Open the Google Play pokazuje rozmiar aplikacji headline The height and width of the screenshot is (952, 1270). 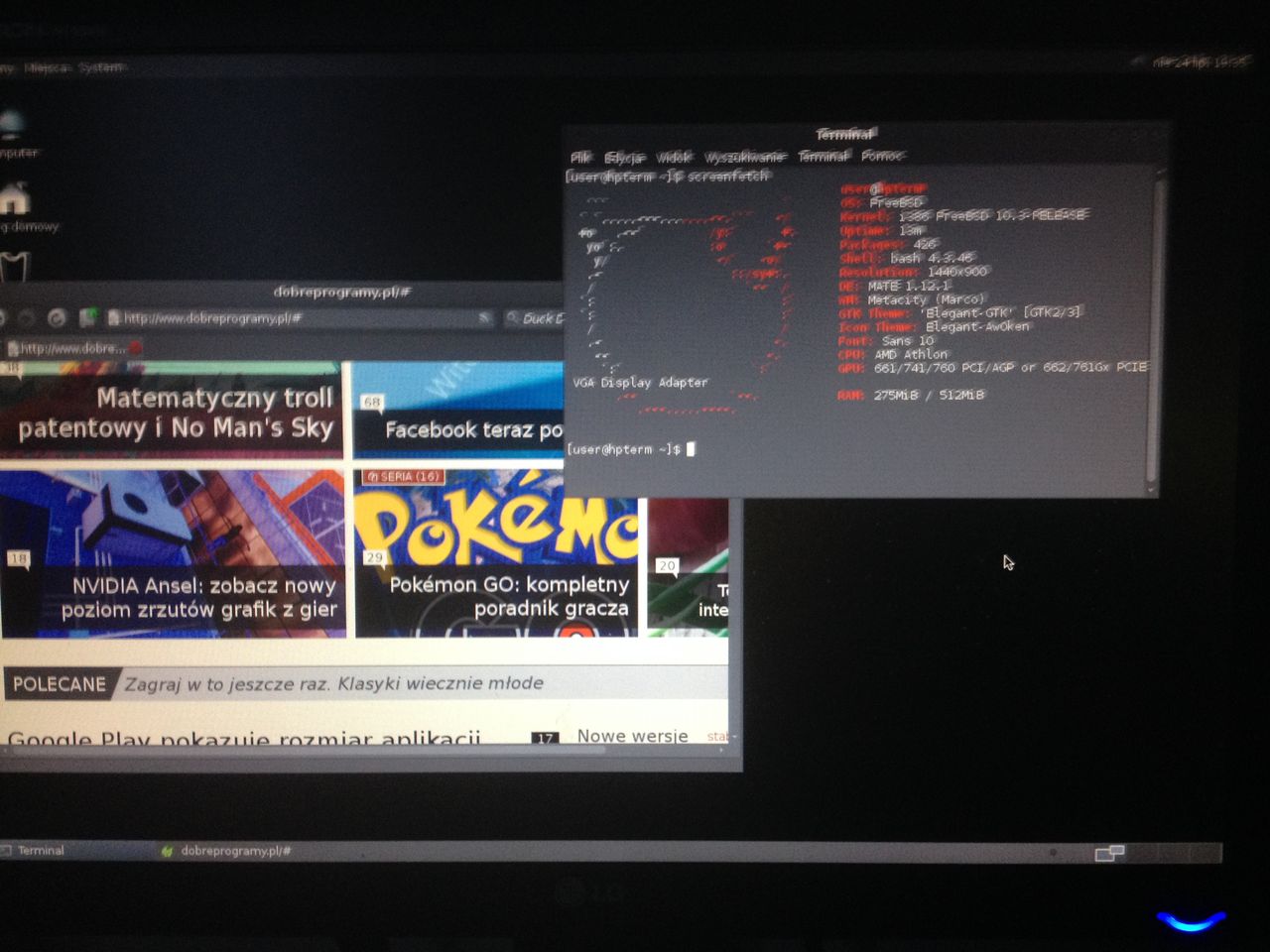click(244, 738)
